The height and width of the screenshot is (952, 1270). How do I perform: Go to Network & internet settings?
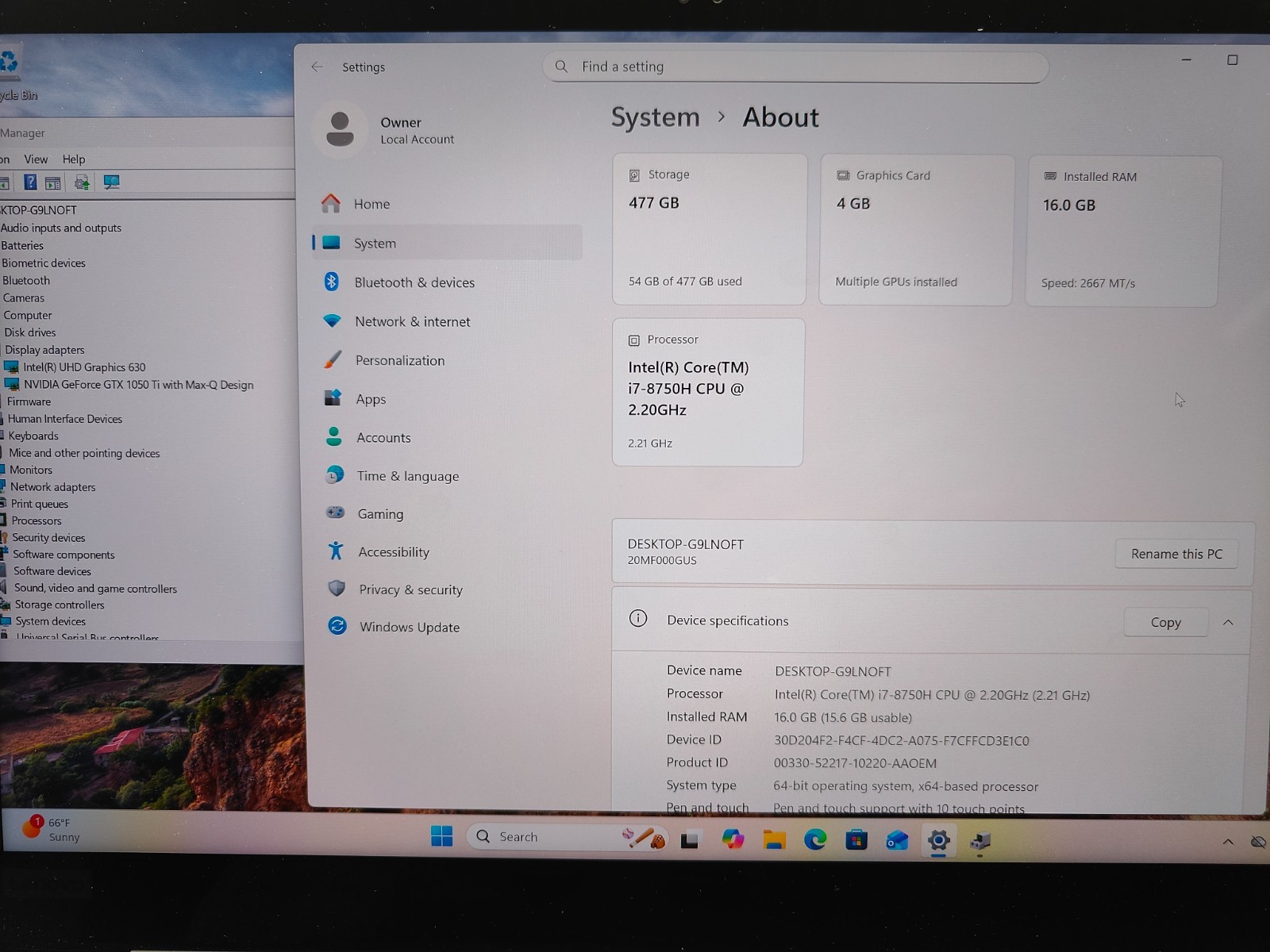coord(447,321)
